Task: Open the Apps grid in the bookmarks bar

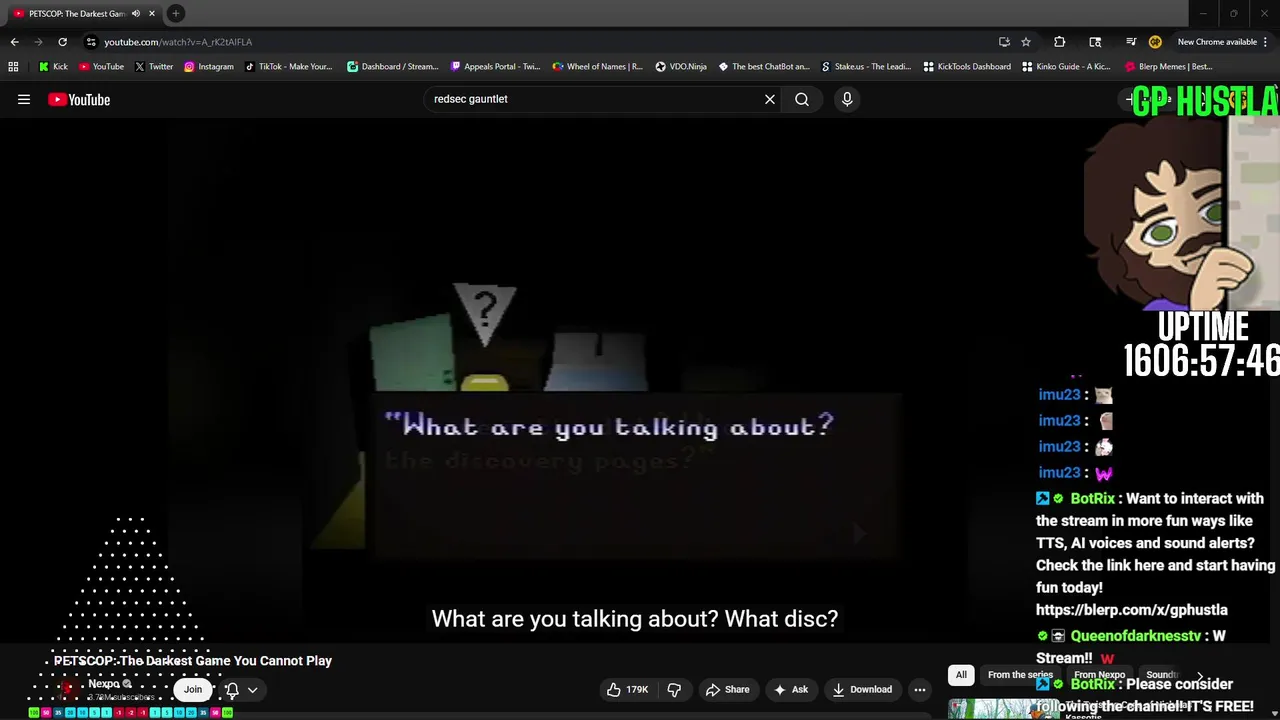Action: pyautogui.click(x=13, y=67)
